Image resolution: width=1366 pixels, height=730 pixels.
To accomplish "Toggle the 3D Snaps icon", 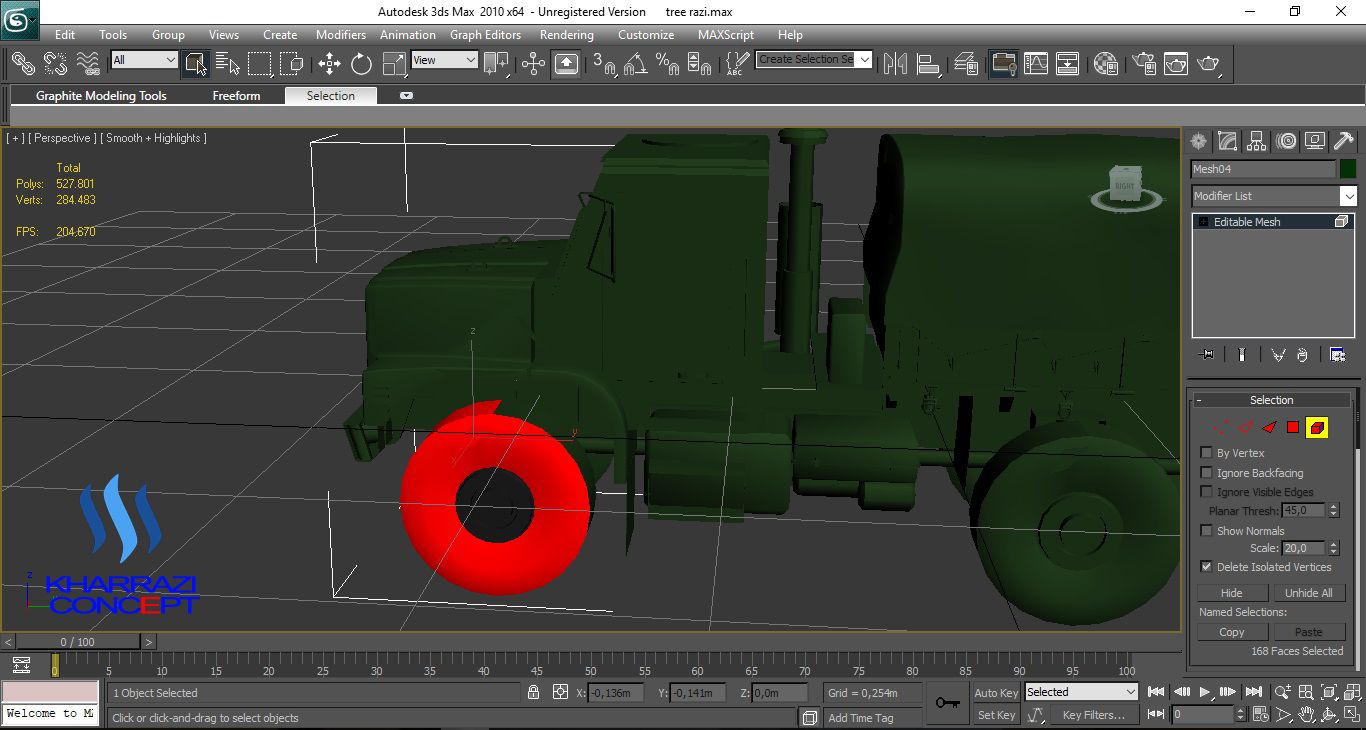I will pyautogui.click(x=604, y=64).
